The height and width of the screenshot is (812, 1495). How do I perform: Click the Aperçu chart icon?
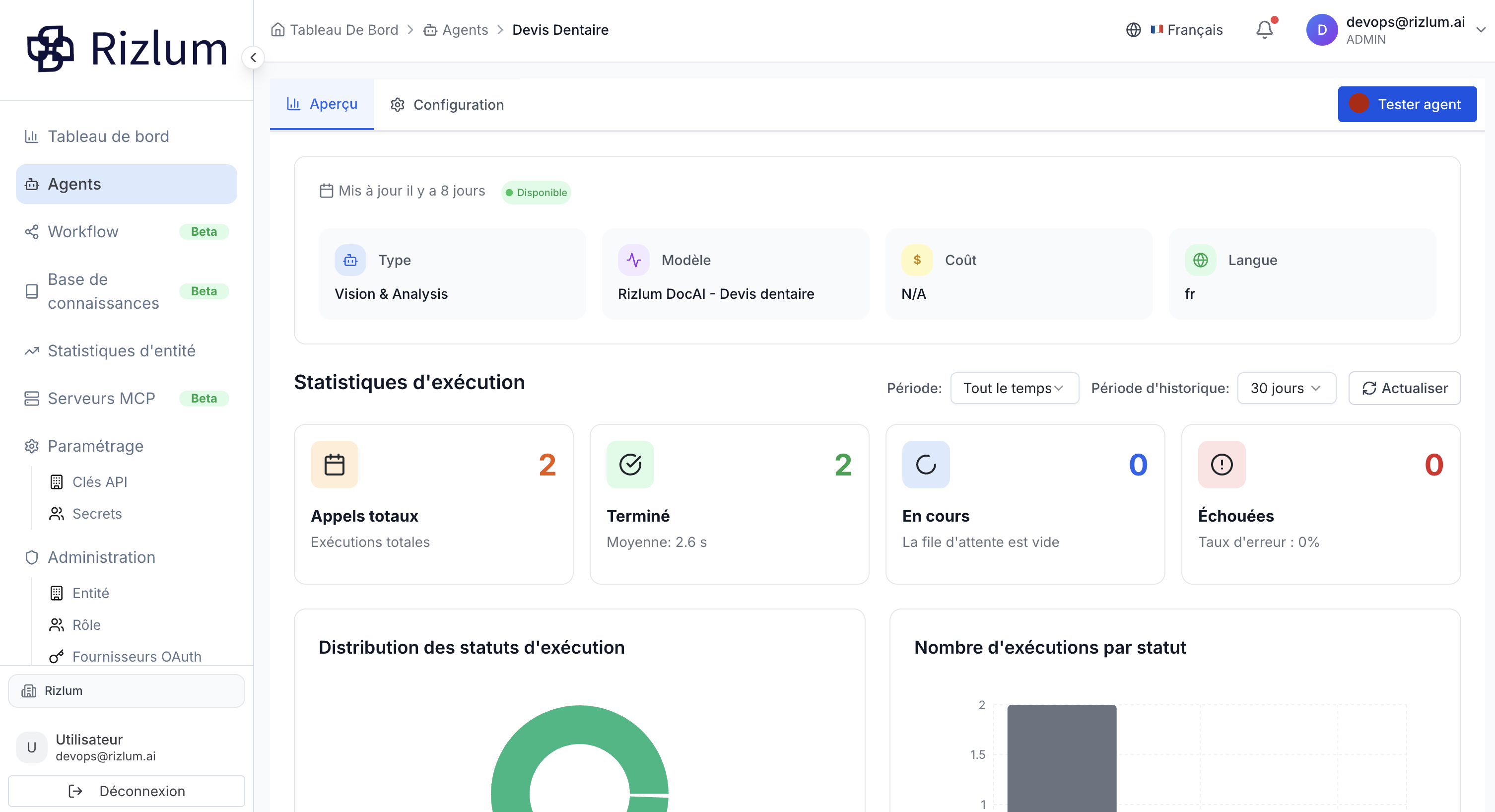click(x=294, y=104)
